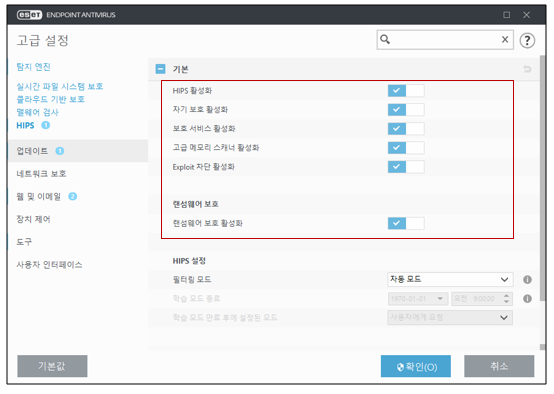
Task: Select 네트워크 보호 in sidebar
Action: pos(41,174)
